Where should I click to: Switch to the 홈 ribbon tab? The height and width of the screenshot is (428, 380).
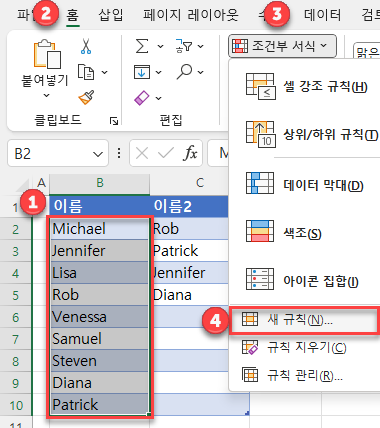click(73, 15)
